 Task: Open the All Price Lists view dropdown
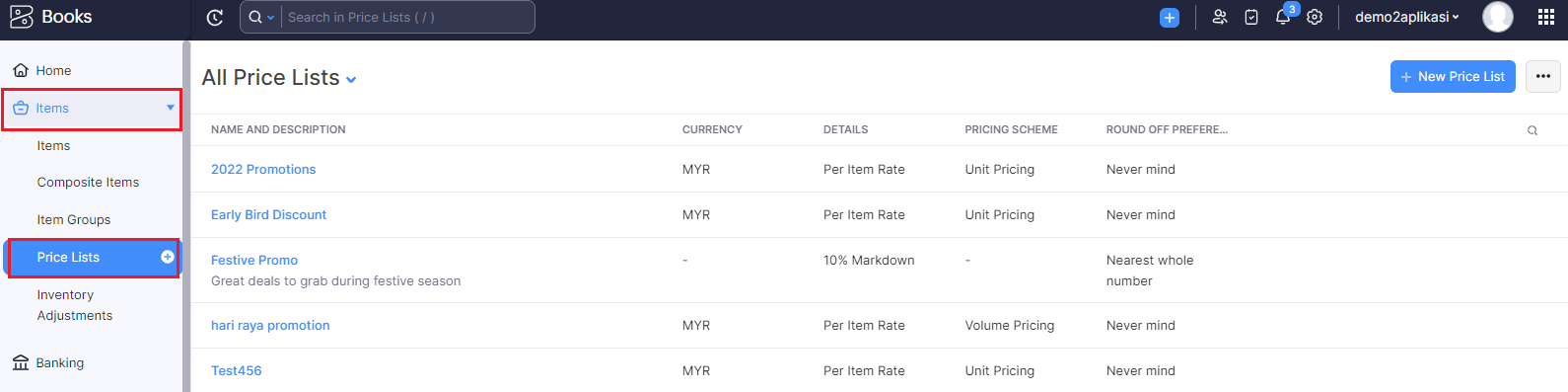click(351, 80)
